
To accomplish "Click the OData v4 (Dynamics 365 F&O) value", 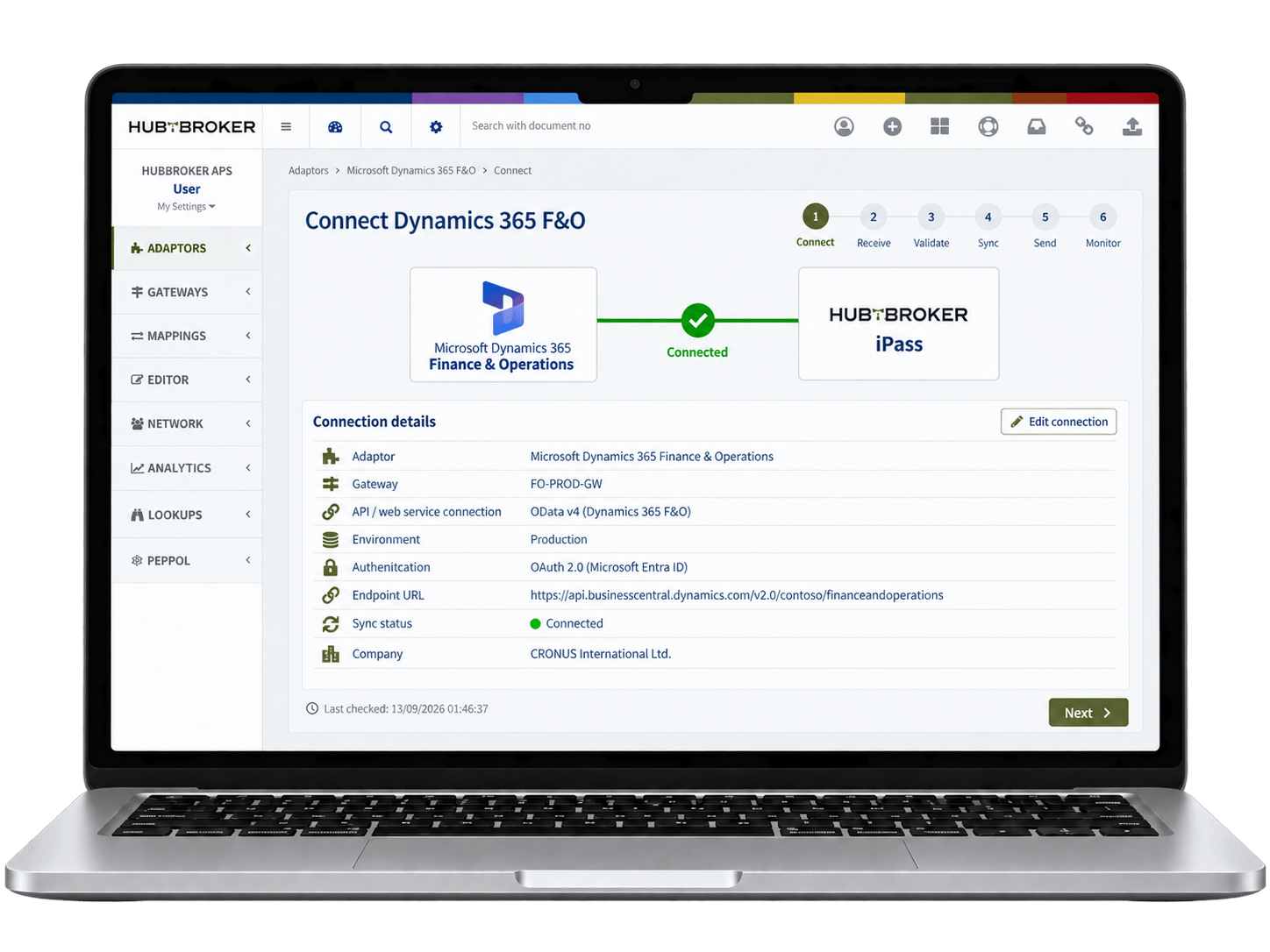I will click(610, 512).
